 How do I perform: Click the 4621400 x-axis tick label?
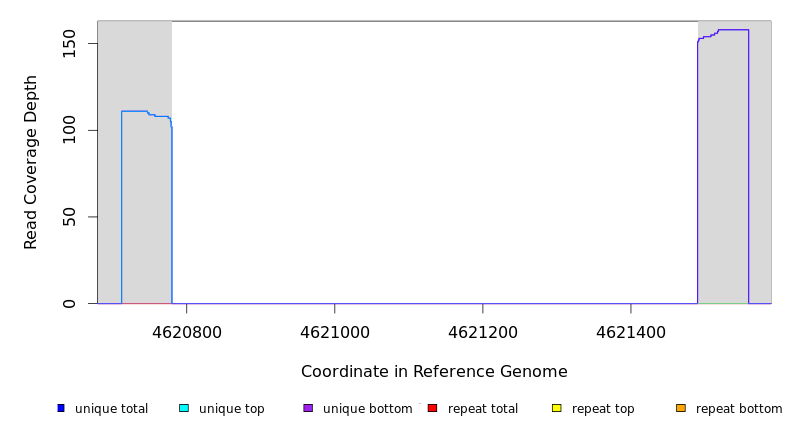point(630,331)
